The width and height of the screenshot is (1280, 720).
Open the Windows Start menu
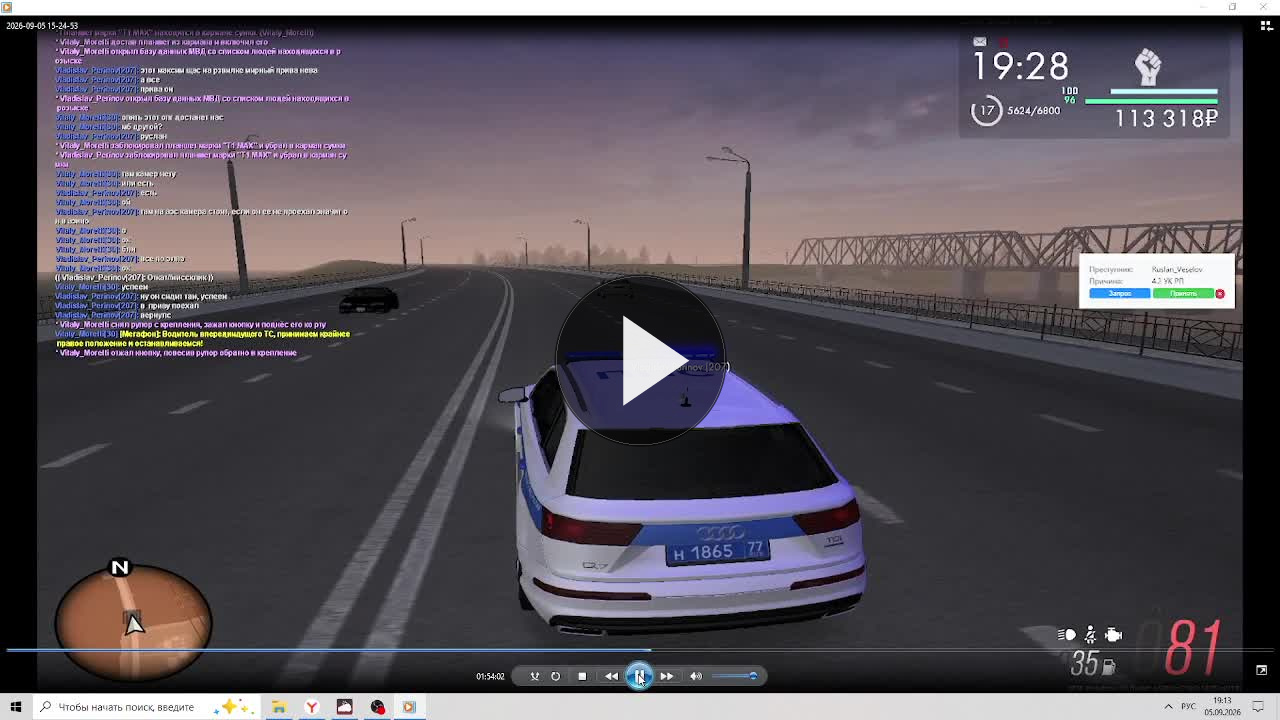click(x=16, y=707)
